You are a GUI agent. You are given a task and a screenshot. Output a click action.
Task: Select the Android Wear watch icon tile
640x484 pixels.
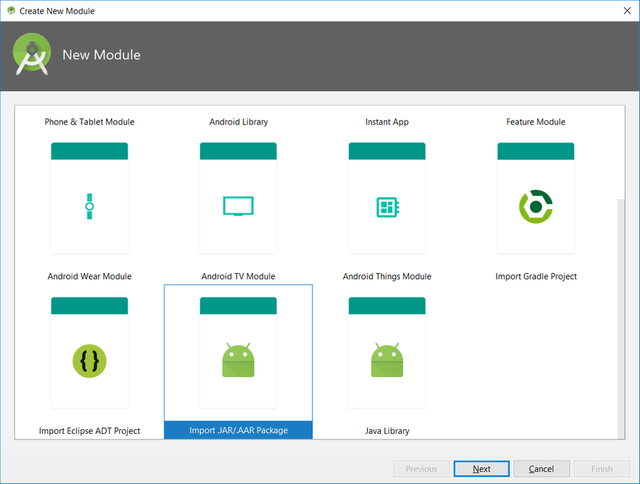click(89, 206)
